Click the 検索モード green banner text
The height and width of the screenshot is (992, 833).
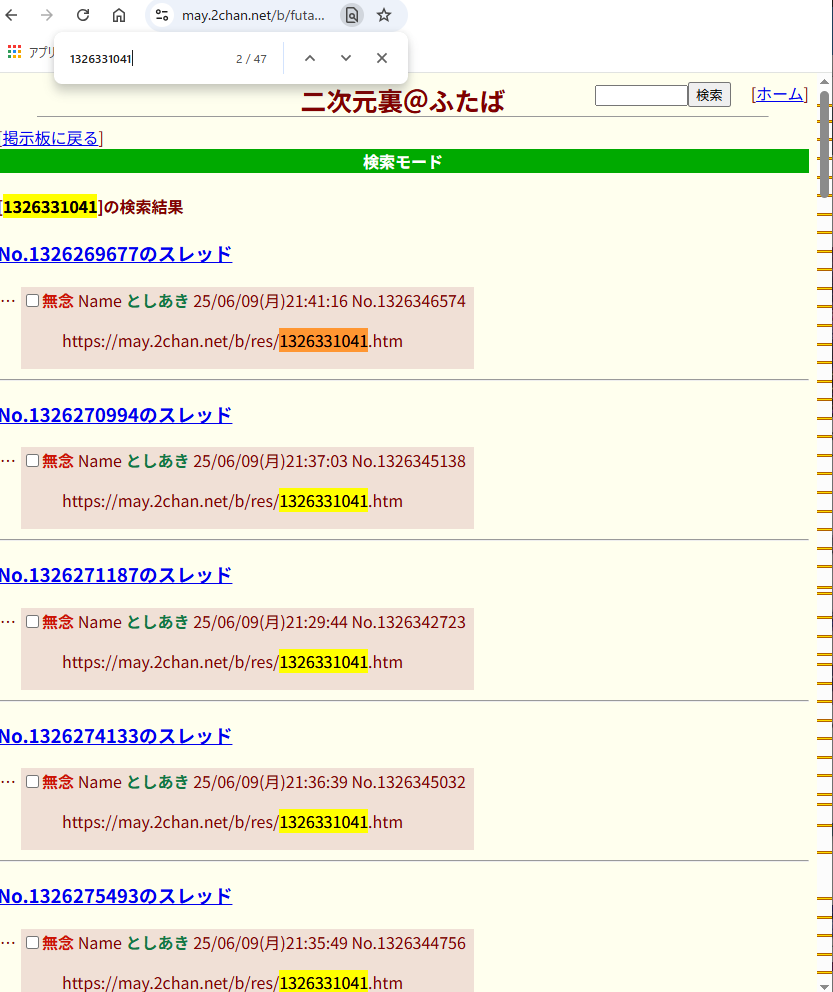[x=402, y=162]
